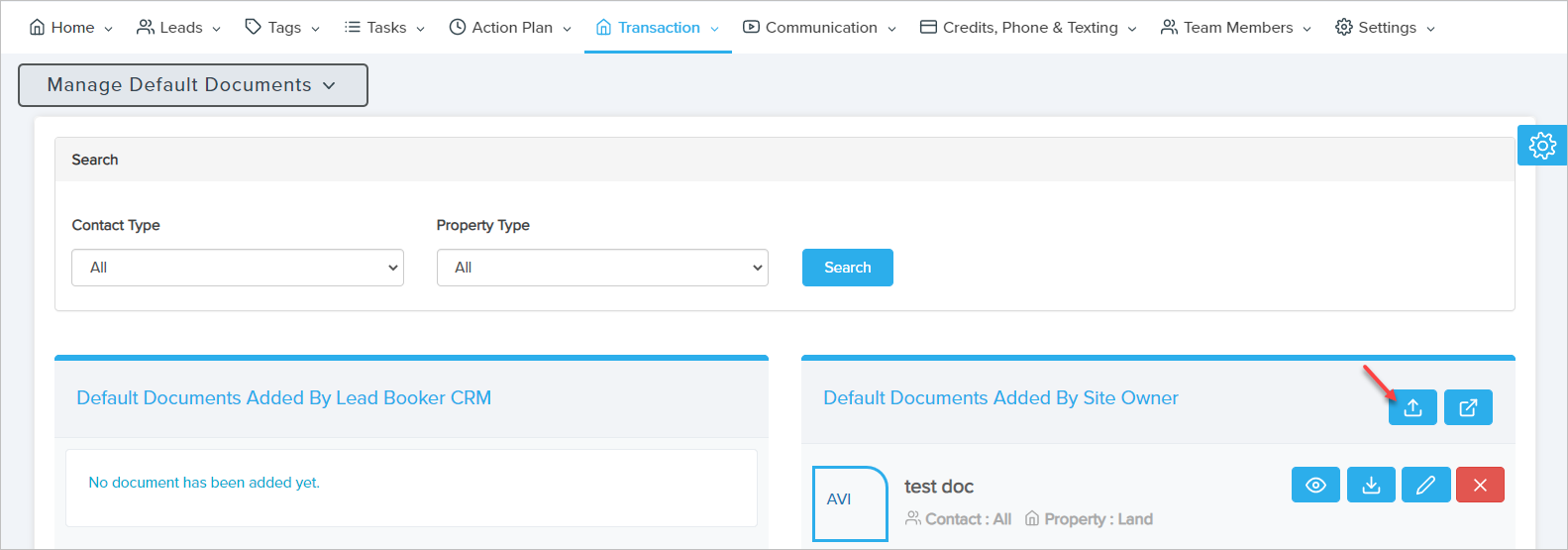Click the open external link icon button

click(x=1468, y=407)
